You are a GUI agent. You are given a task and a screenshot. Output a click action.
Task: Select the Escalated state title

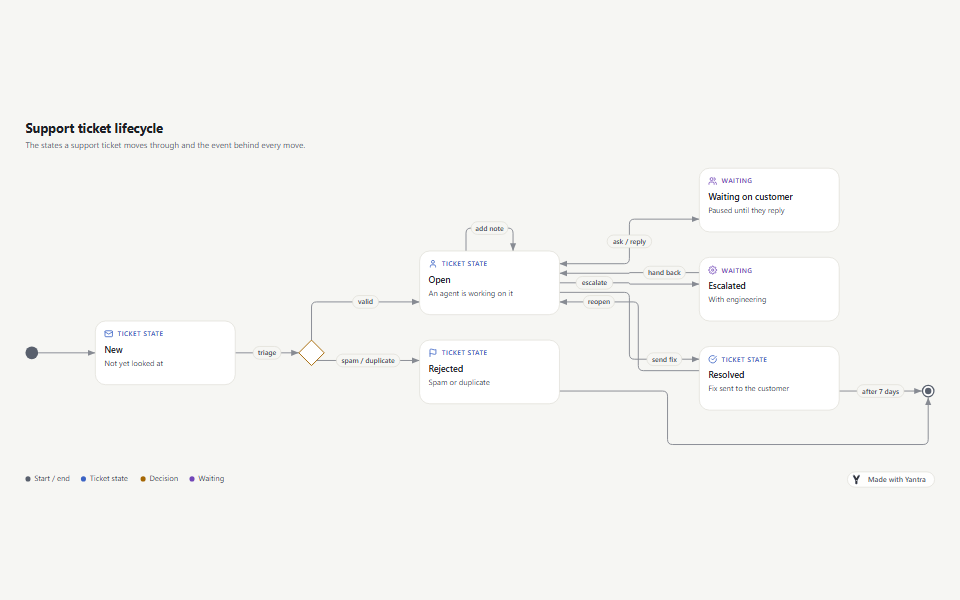[x=727, y=286]
